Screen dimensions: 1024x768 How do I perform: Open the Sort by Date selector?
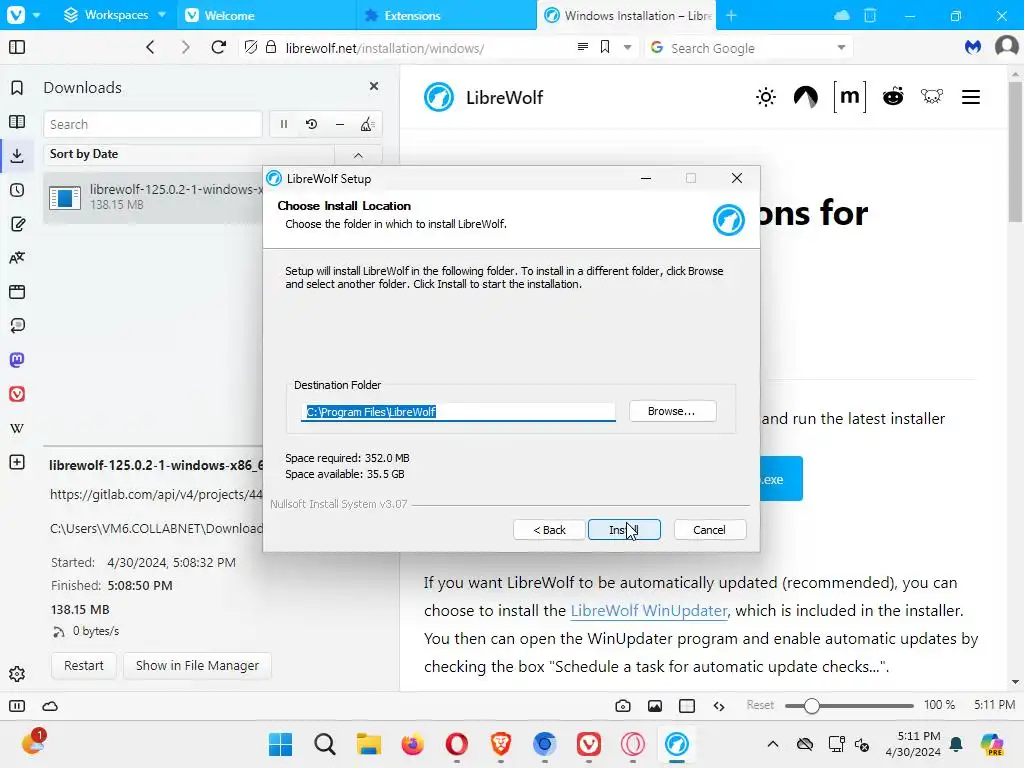point(189,154)
